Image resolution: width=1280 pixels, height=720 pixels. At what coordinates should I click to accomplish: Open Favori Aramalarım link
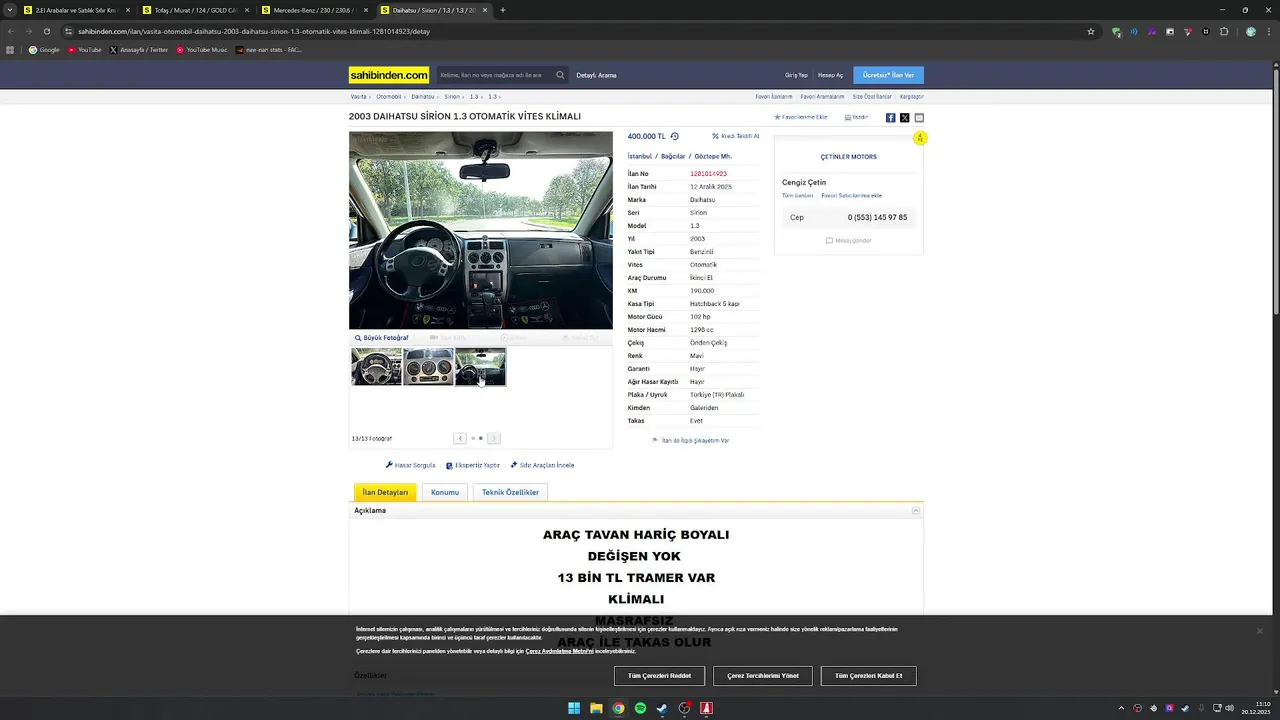tap(822, 97)
